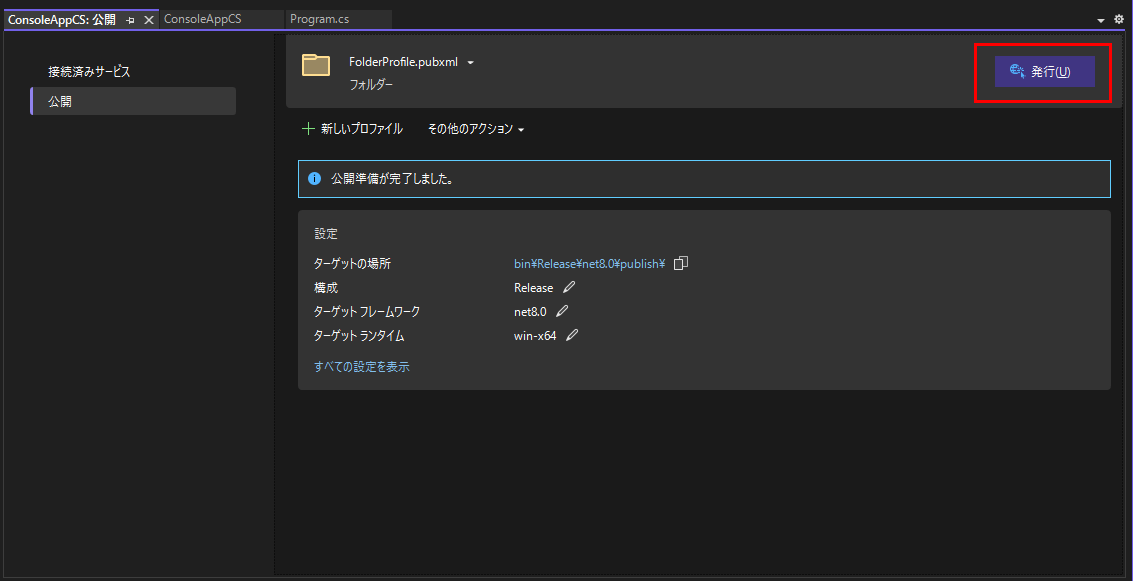Edit the net8.0 target framework via pencil icon
Image resolution: width=1133 pixels, height=581 pixels.
pos(561,311)
